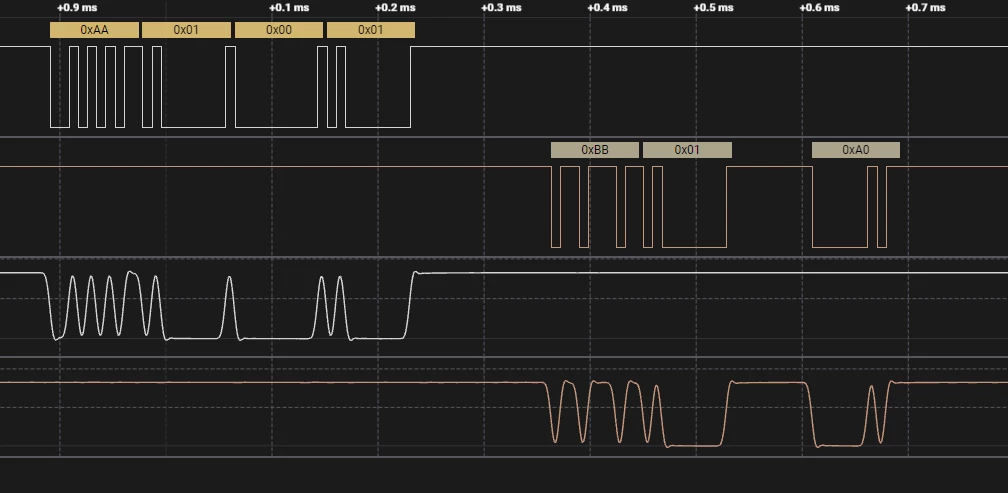The height and width of the screenshot is (493, 1008).
Task: Click the +0.3 ms time marker
Action: click(501, 8)
